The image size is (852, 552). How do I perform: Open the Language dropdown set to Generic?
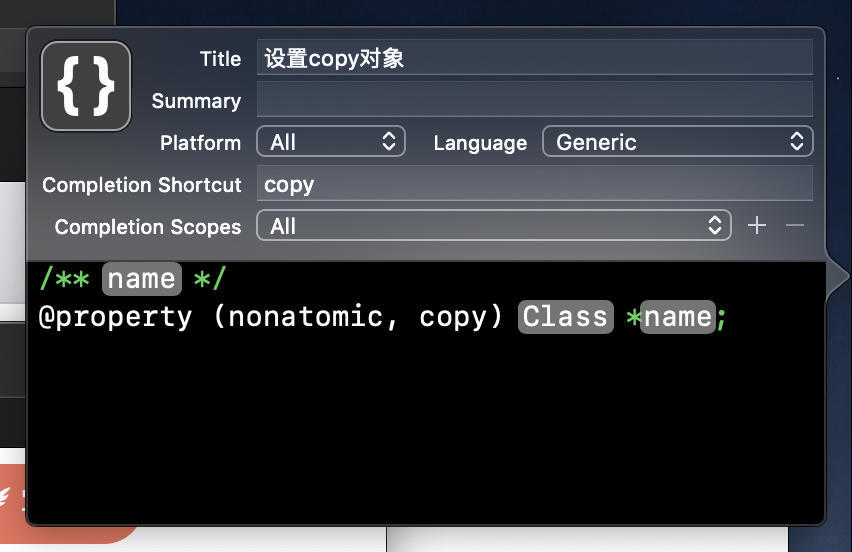pos(678,142)
